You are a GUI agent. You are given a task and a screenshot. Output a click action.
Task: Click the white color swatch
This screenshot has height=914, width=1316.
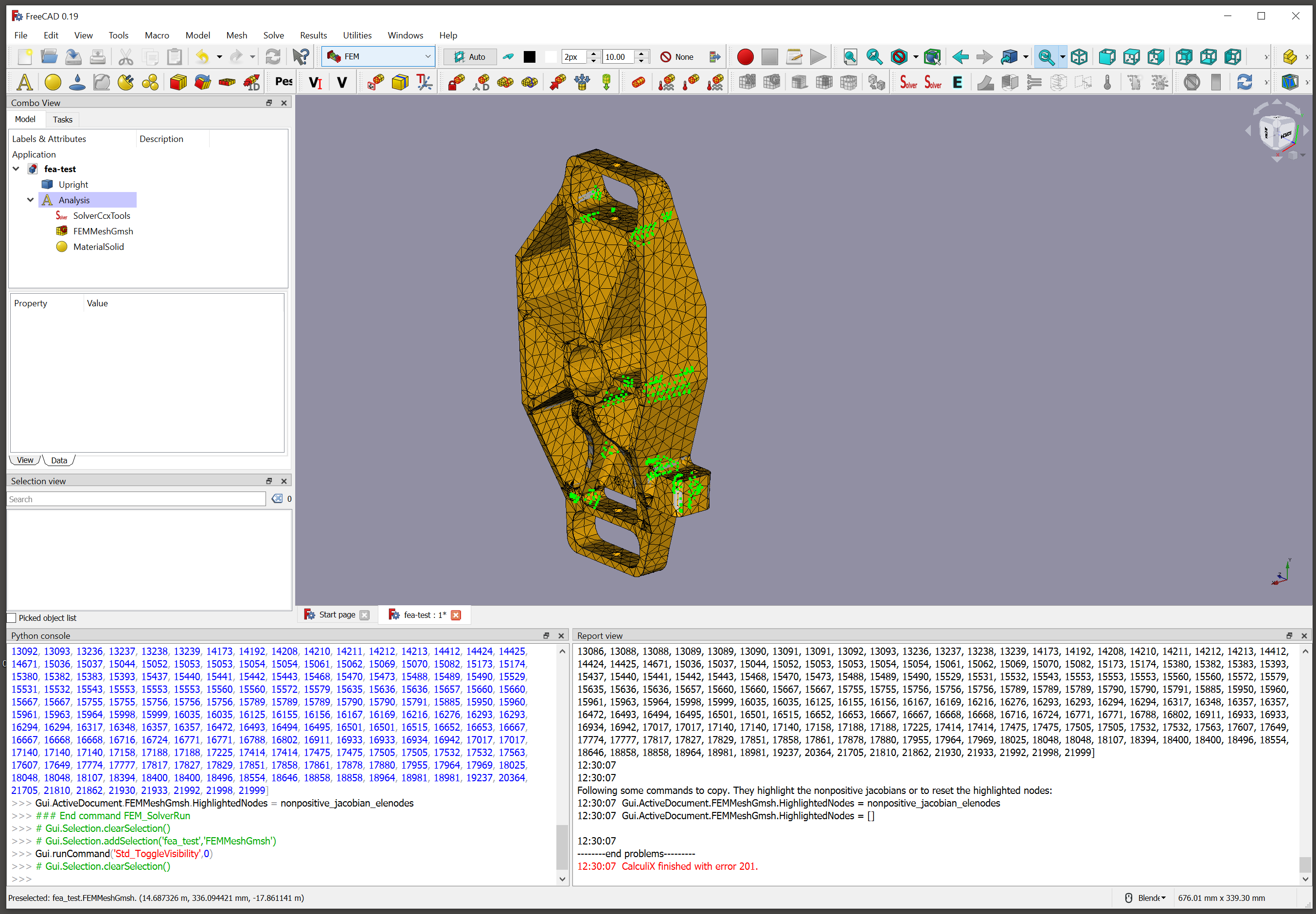click(551, 57)
